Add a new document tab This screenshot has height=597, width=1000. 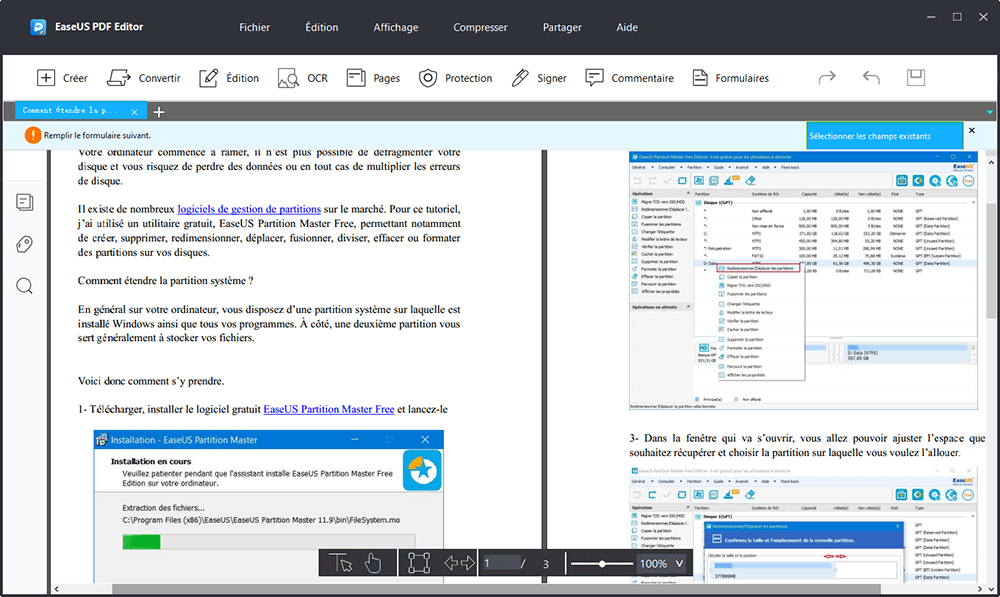click(x=159, y=112)
